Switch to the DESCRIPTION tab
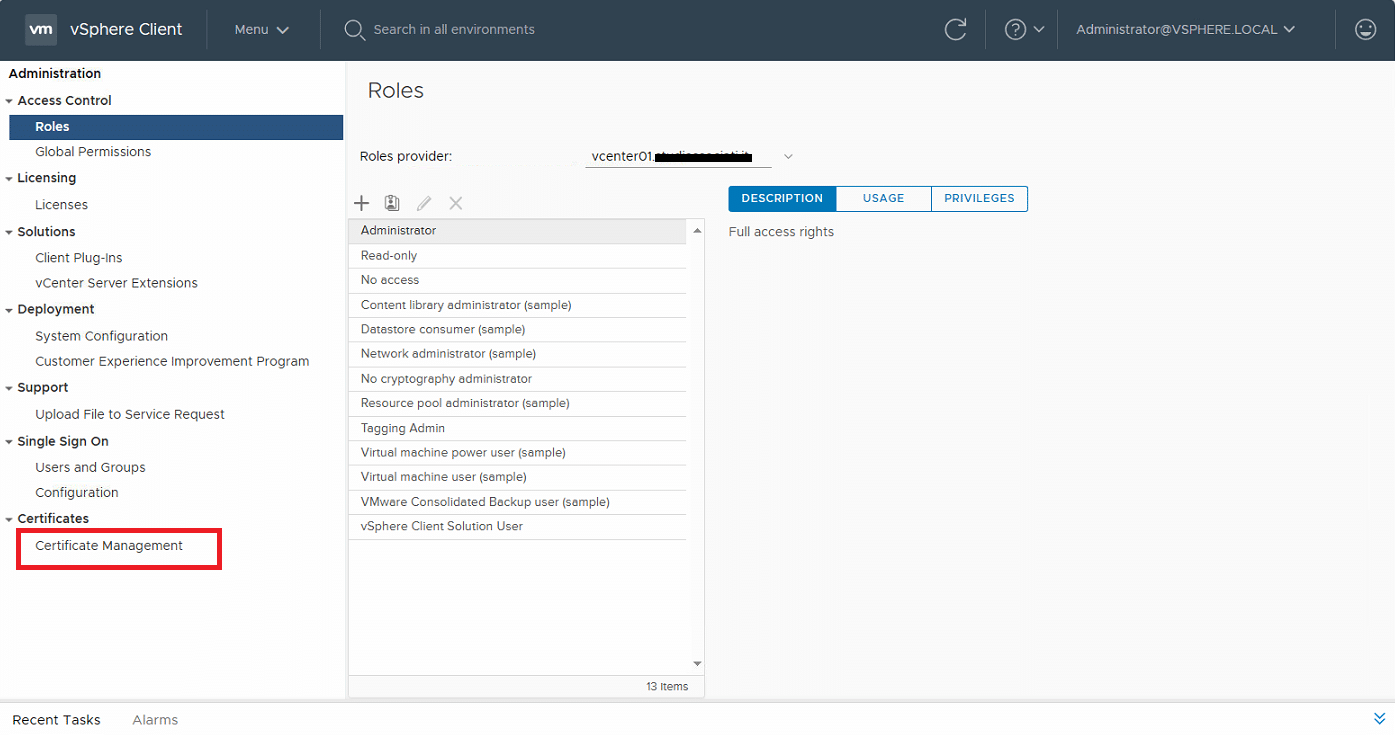Viewport: 1395px width, 735px height. [782, 199]
